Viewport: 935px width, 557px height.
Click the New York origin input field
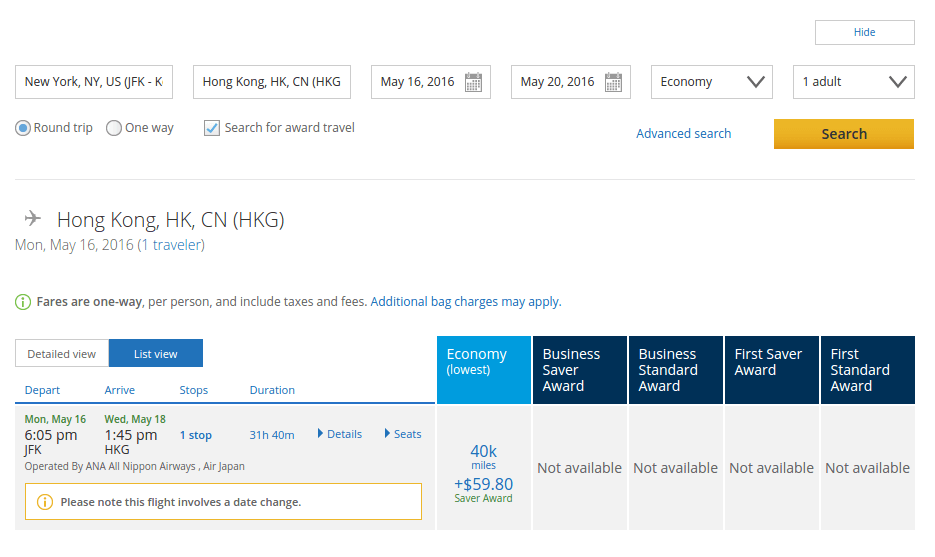click(x=94, y=82)
